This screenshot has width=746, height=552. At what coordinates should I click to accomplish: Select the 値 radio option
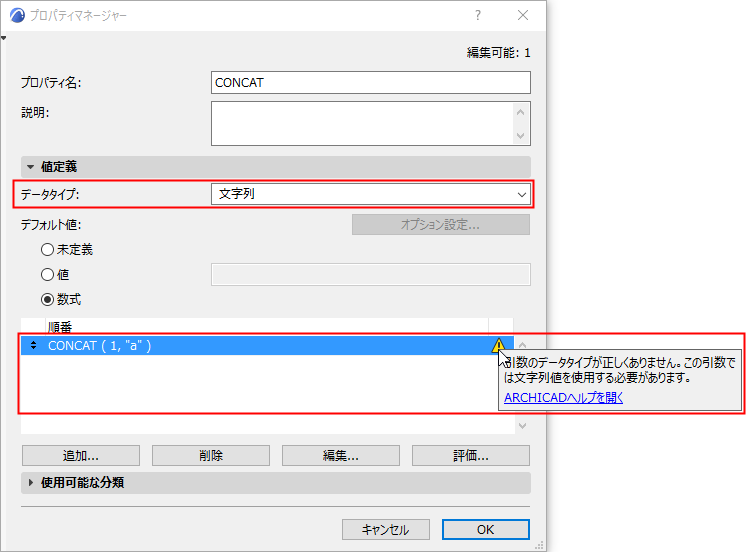(47, 274)
